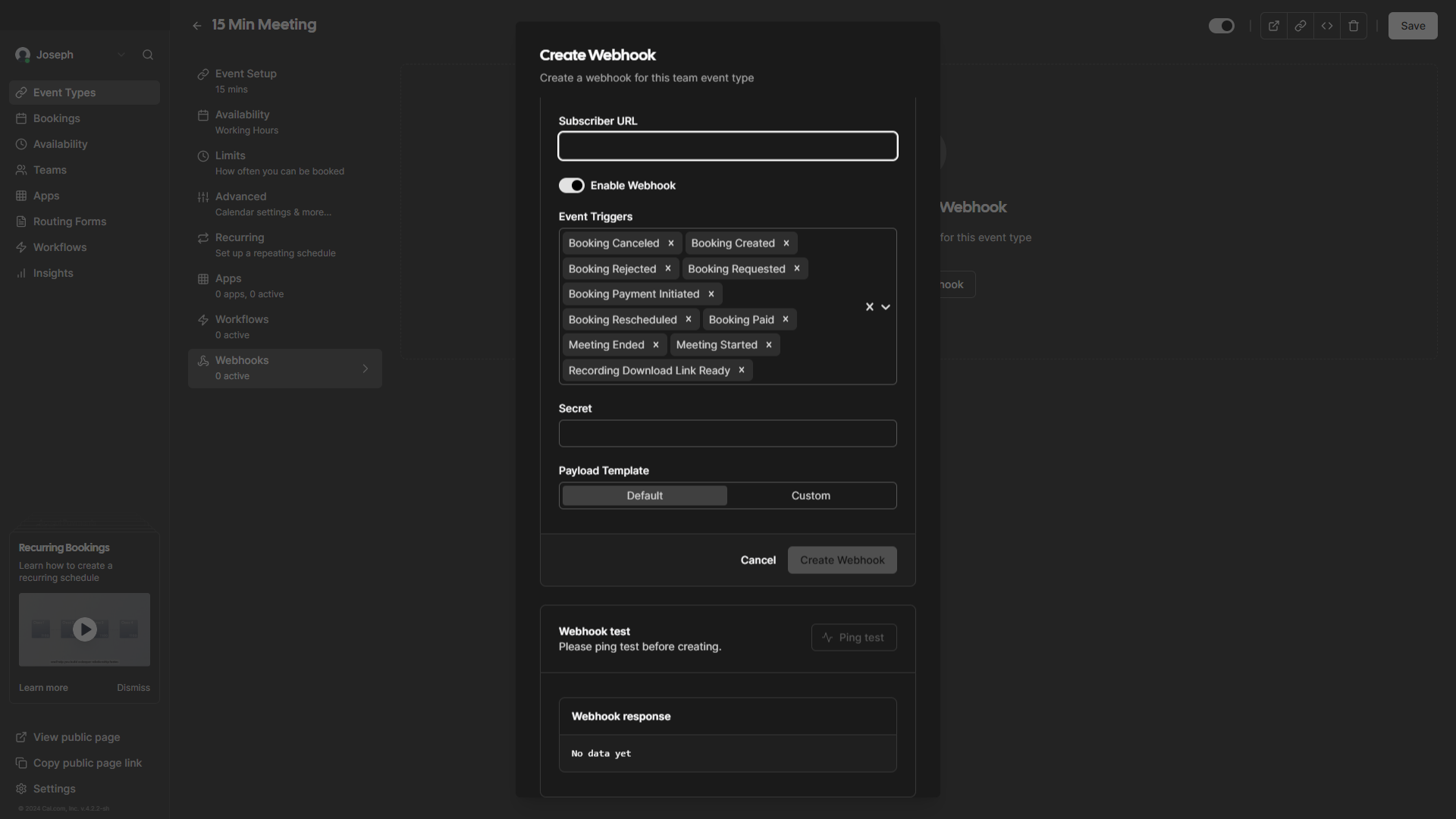This screenshot has width=1456, height=819.
Task: Open Teams in sidebar
Action: point(84,170)
